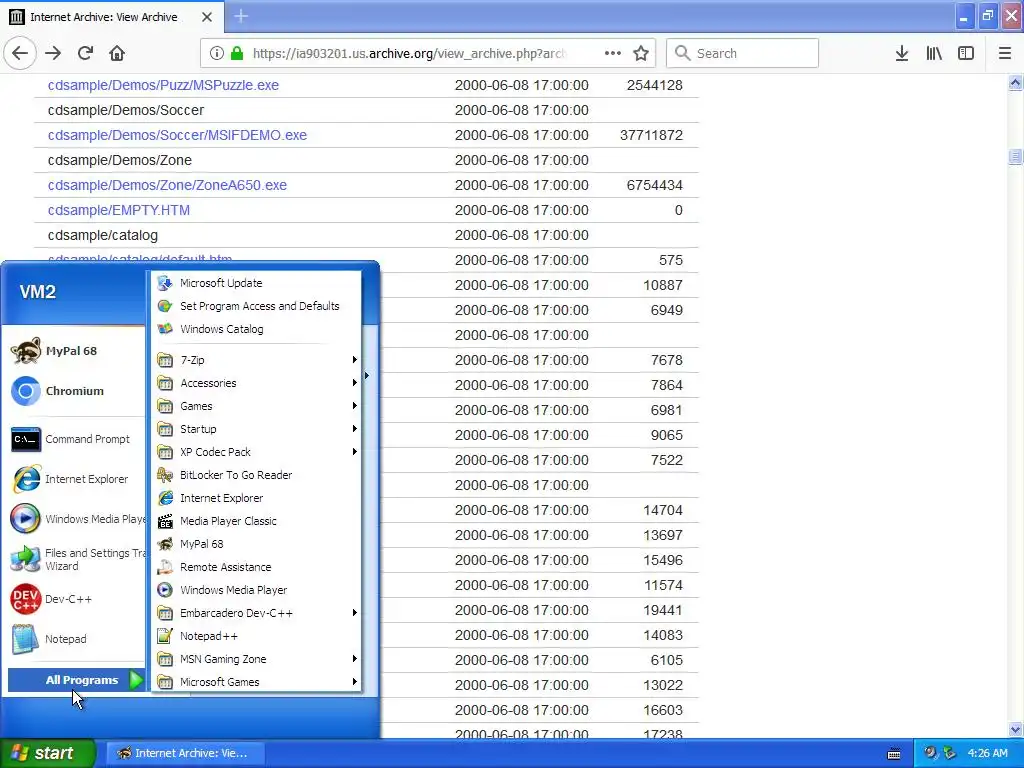Click the All Programs button
The height and width of the screenshot is (768, 1024).
point(76,680)
